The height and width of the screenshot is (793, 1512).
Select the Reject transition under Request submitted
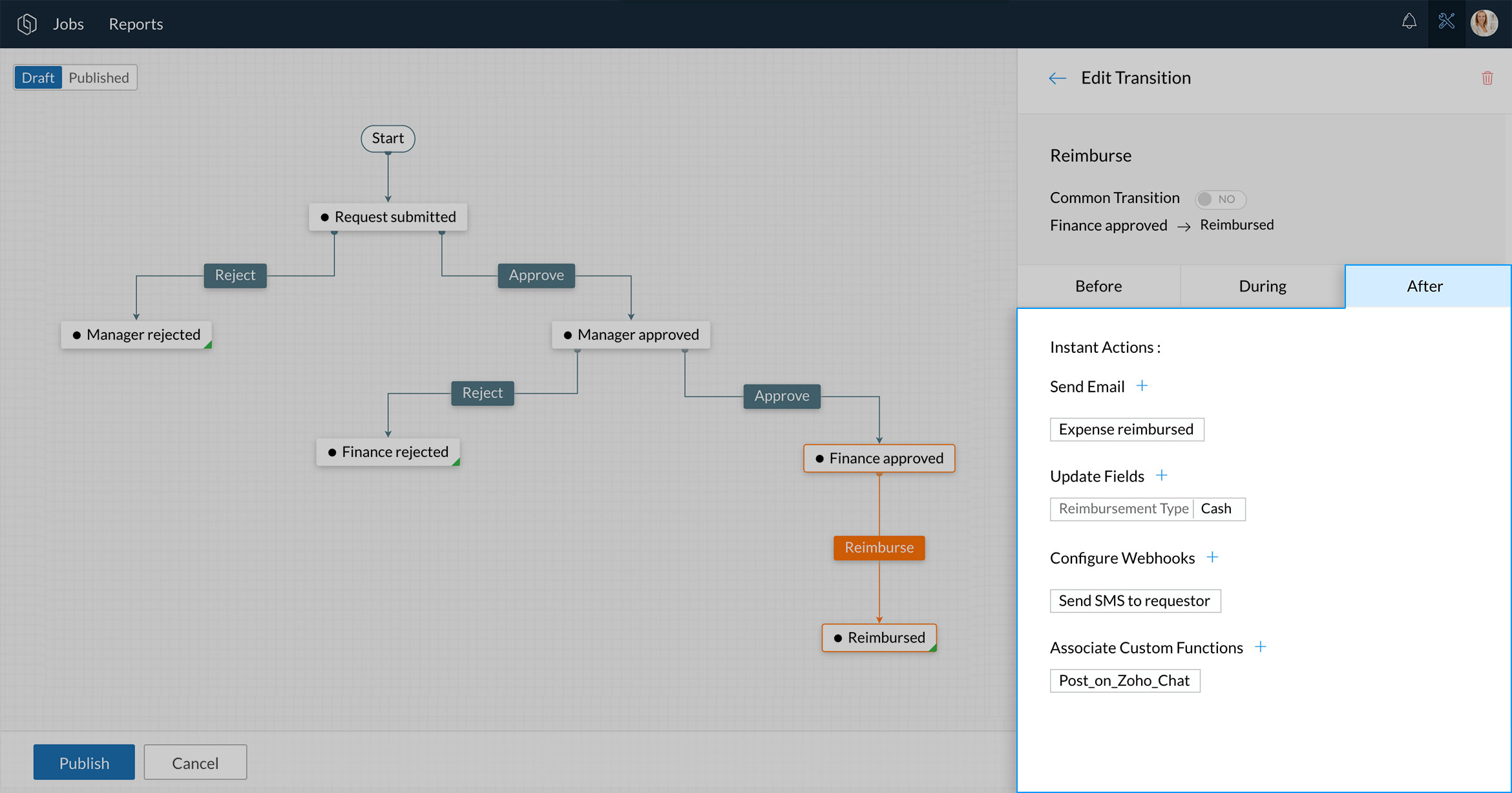[x=235, y=275]
